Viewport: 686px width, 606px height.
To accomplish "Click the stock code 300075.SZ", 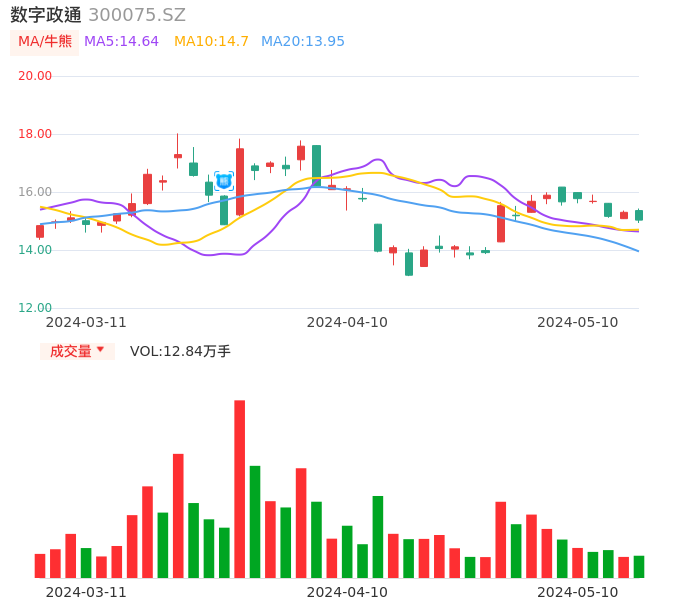I will tap(136, 15).
